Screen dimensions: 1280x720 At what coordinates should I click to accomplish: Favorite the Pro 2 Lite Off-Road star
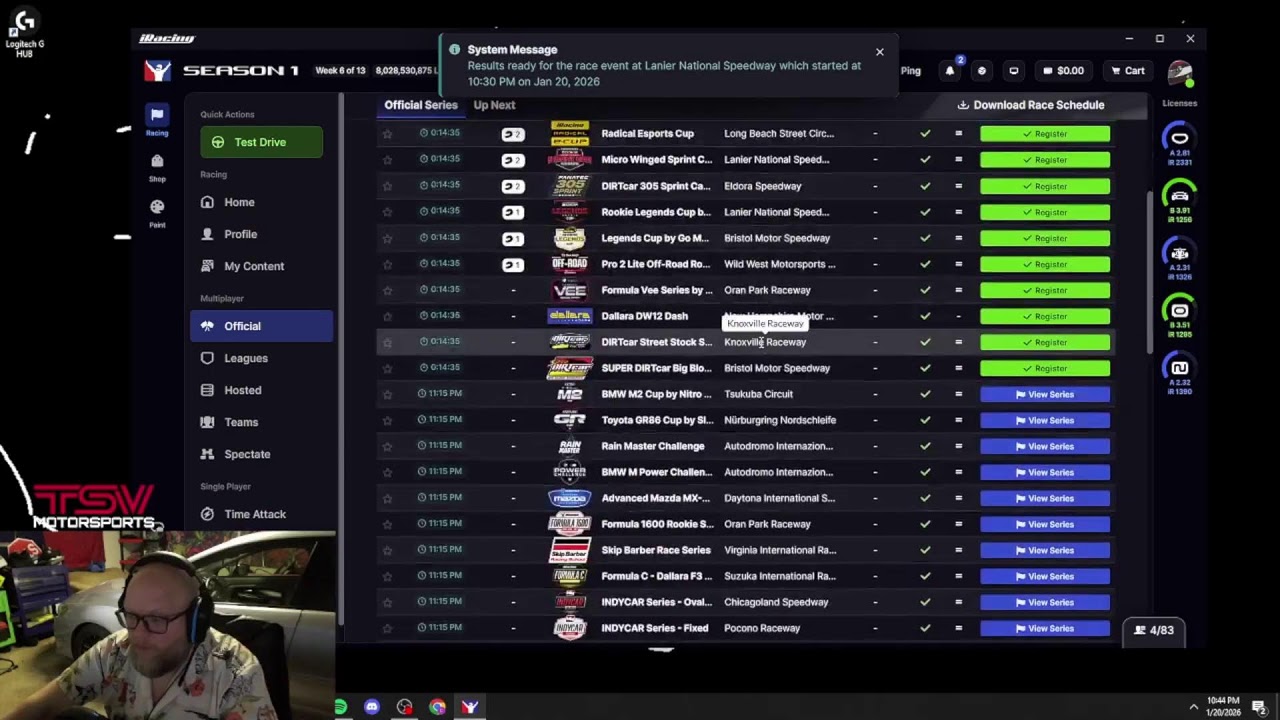pos(387,264)
